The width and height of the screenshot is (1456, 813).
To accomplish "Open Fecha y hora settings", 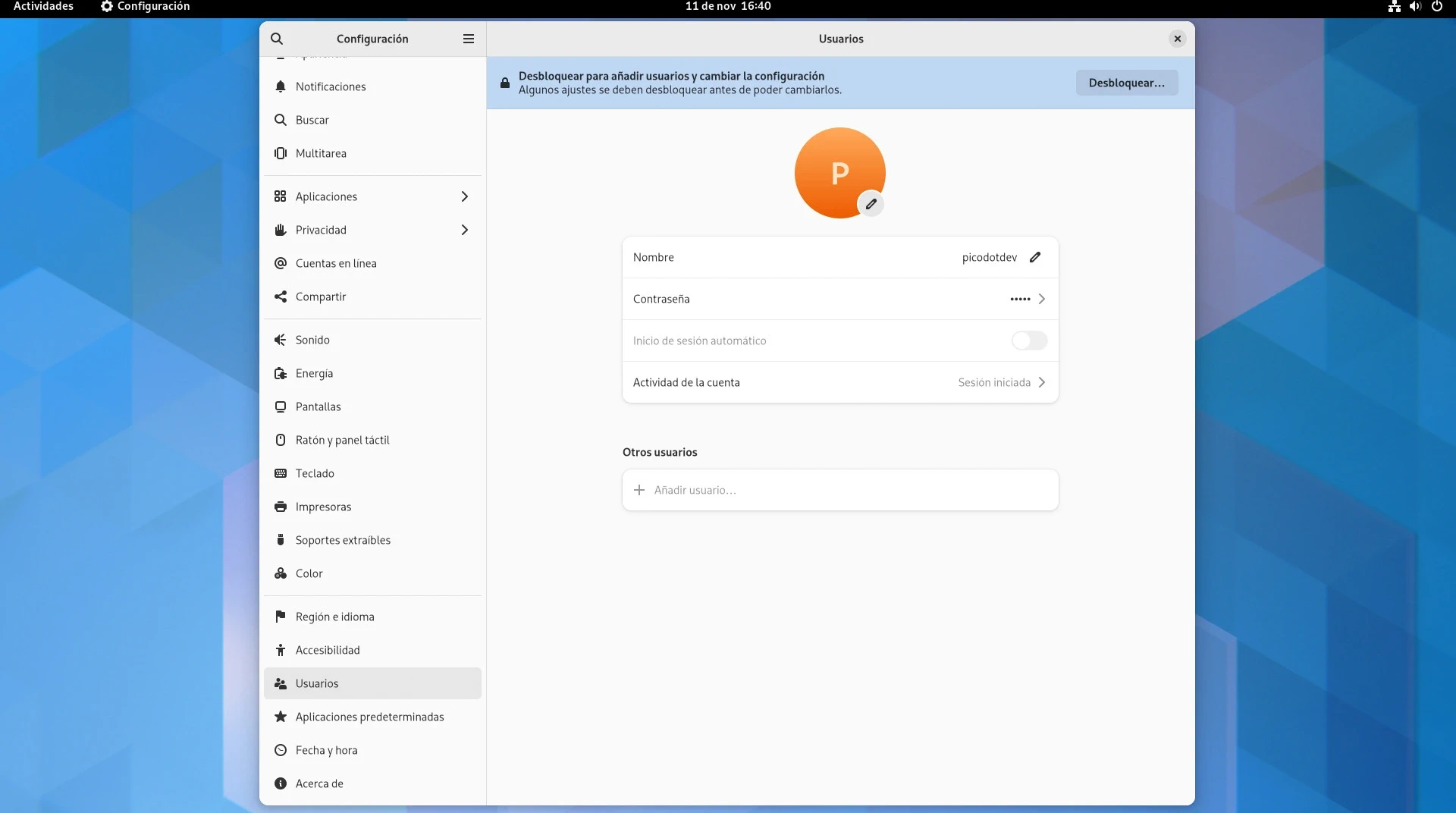I will pos(326,750).
